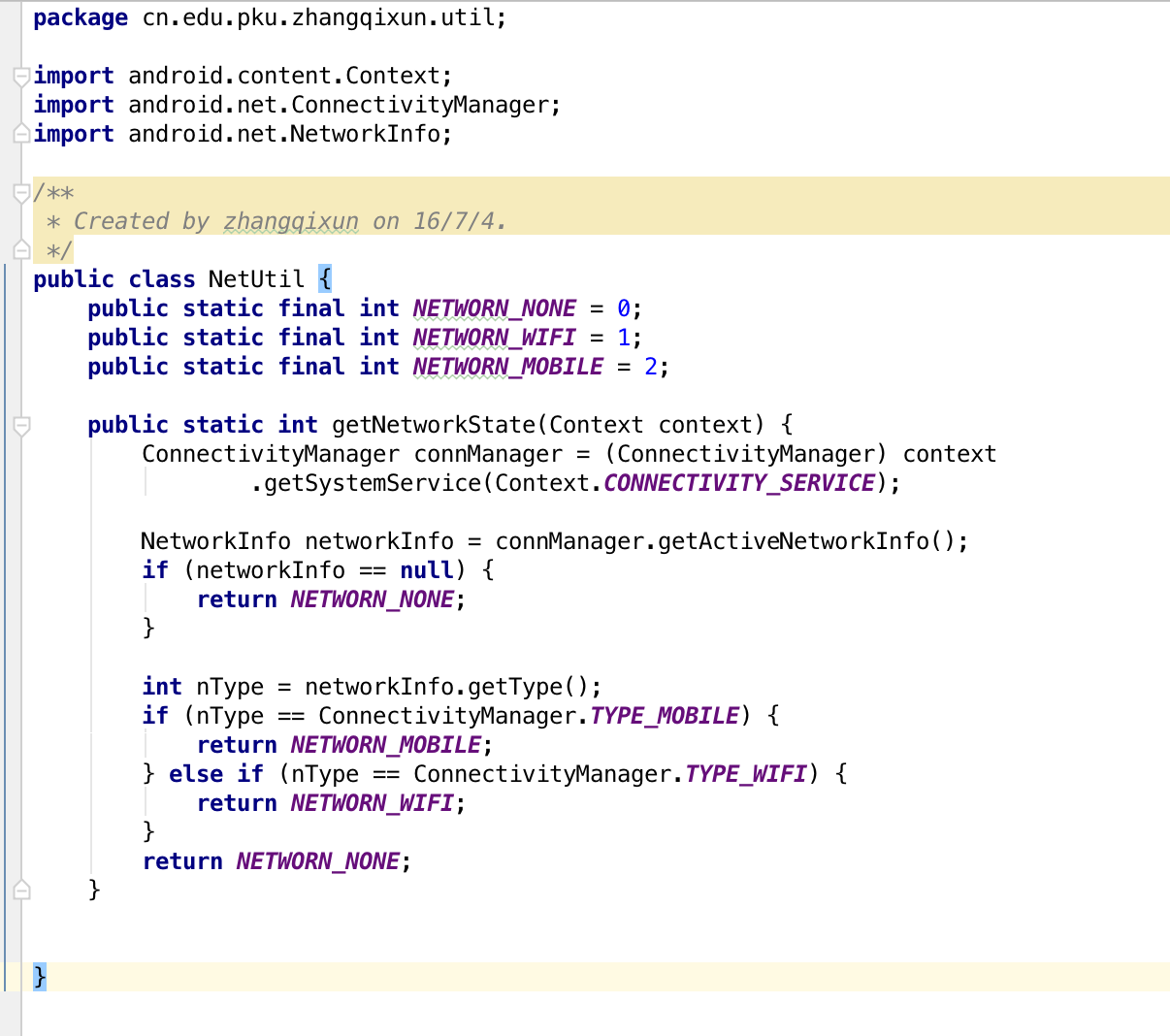Place the cursor on the NetUtil class name
The height and width of the screenshot is (1036, 1170).
[256, 279]
